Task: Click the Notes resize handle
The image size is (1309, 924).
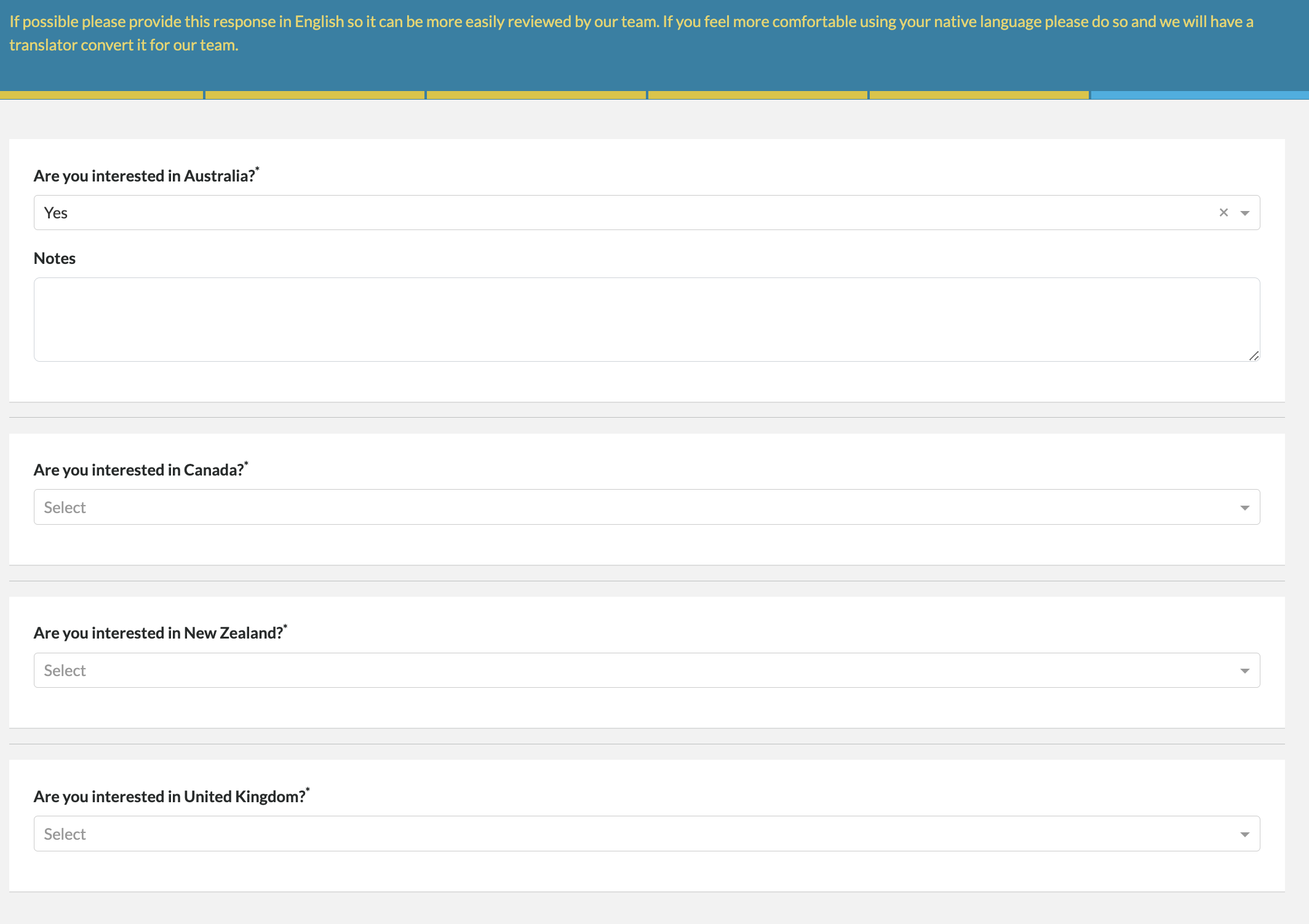Action: tap(1254, 356)
